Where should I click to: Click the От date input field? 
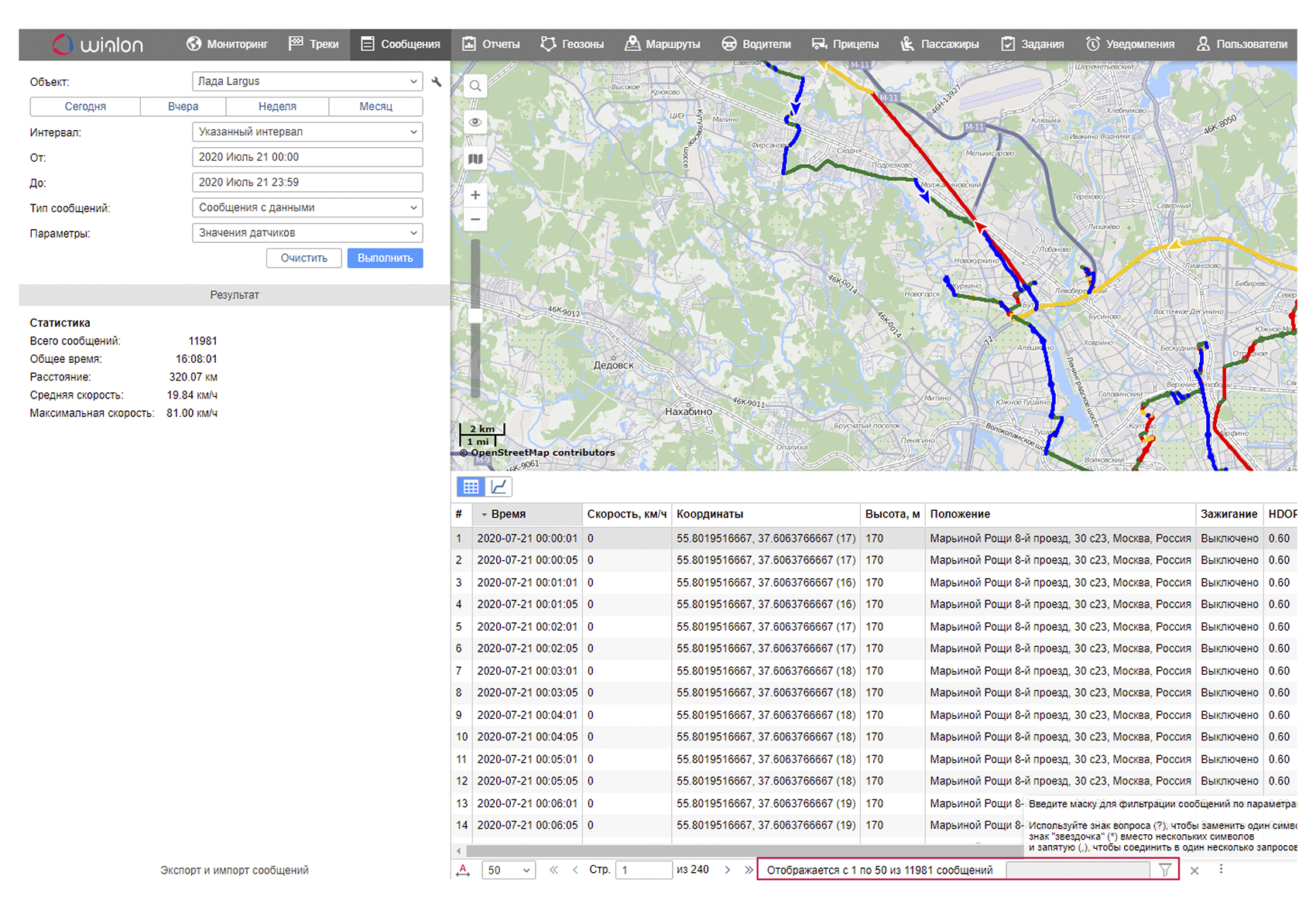point(307,157)
